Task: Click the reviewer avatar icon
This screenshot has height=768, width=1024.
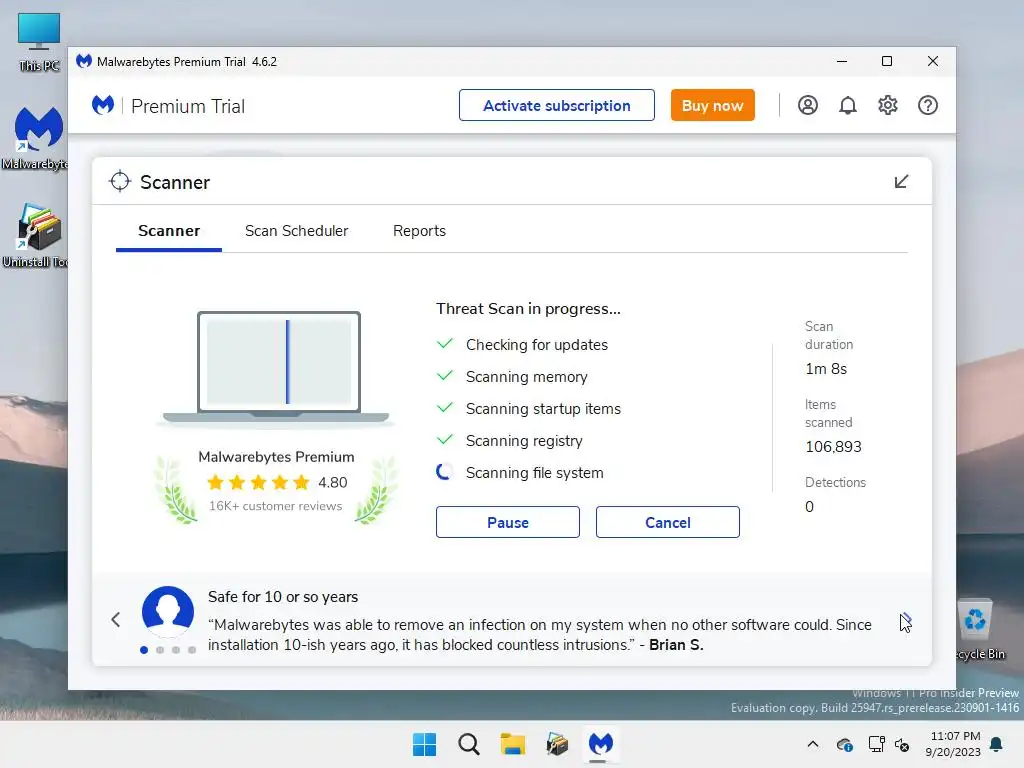Action: (168, 611)
